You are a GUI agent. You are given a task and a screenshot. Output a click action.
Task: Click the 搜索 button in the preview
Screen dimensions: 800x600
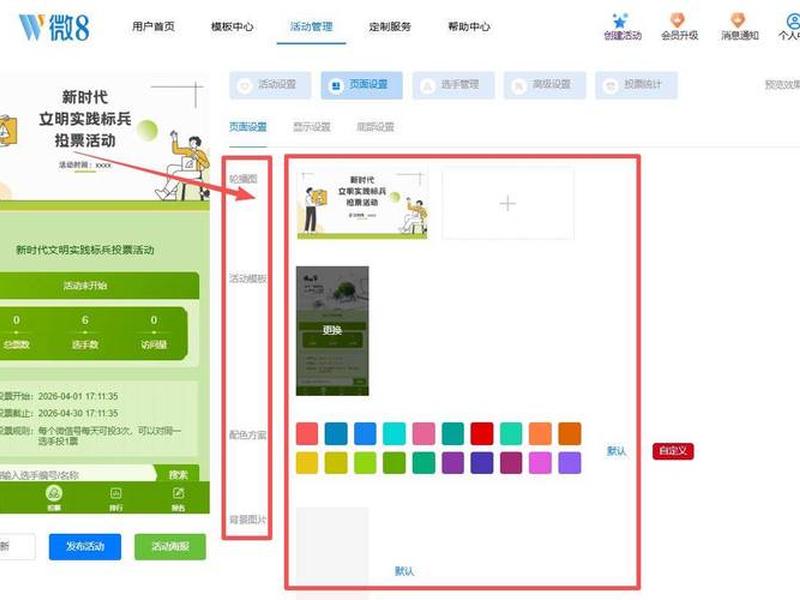[x=178, y=474]
